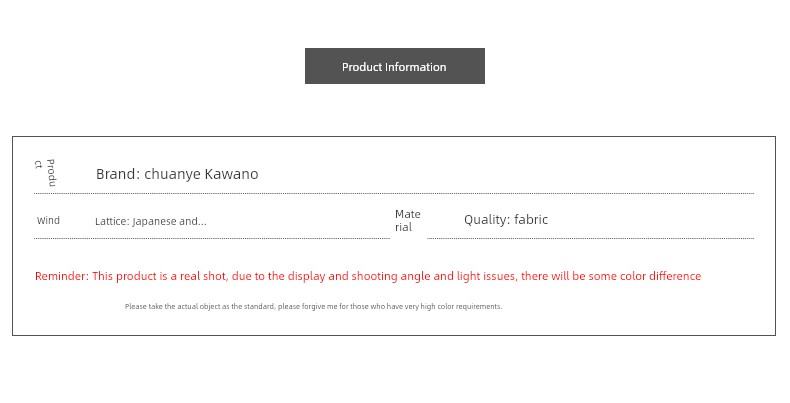The width and height of the screenshot is (790, 403).
Task: Click dotted divider under Quality: fabric
Action: tap(590, 238)
